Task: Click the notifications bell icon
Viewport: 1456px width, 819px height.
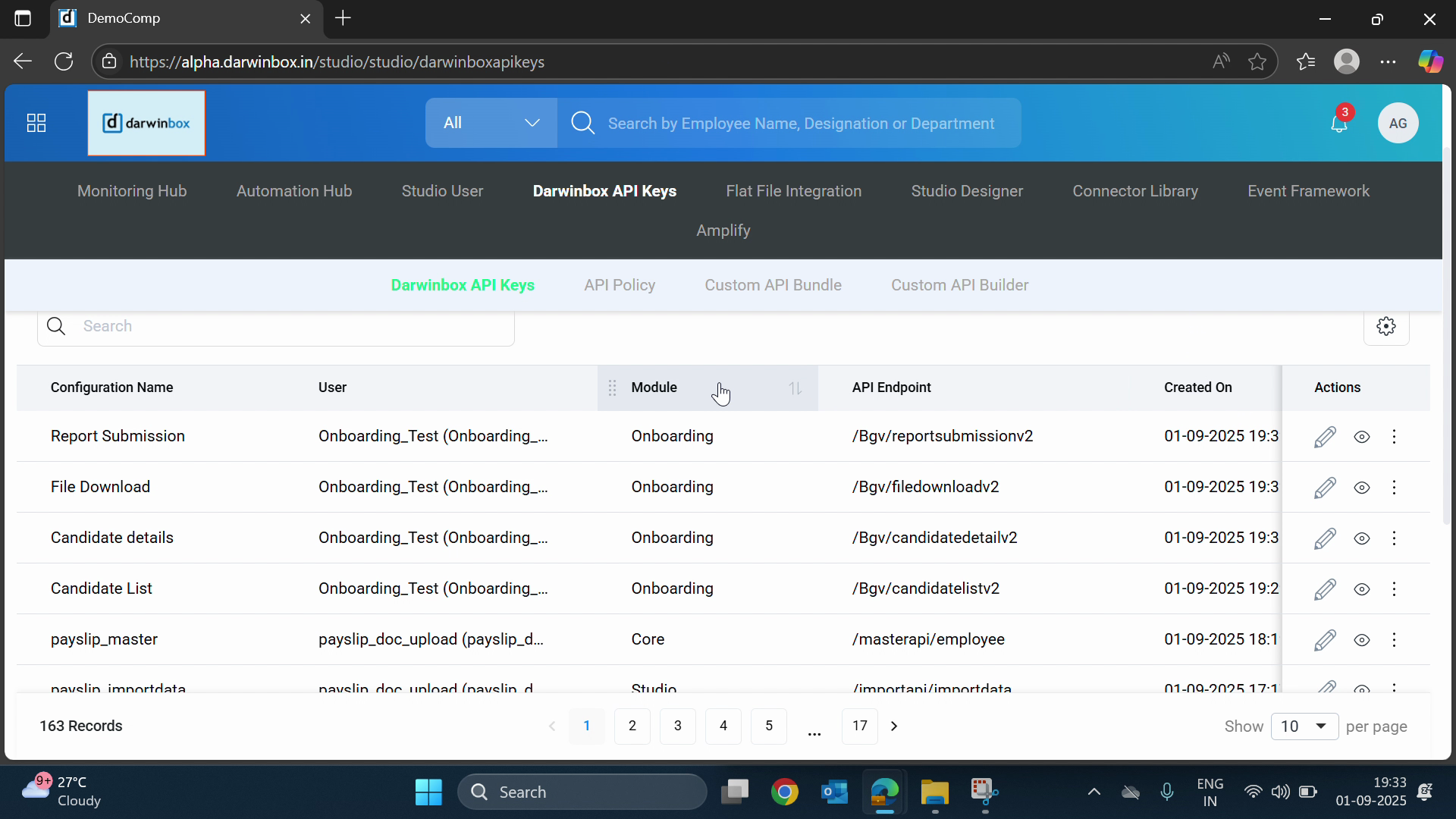Action: [1339, 124]
